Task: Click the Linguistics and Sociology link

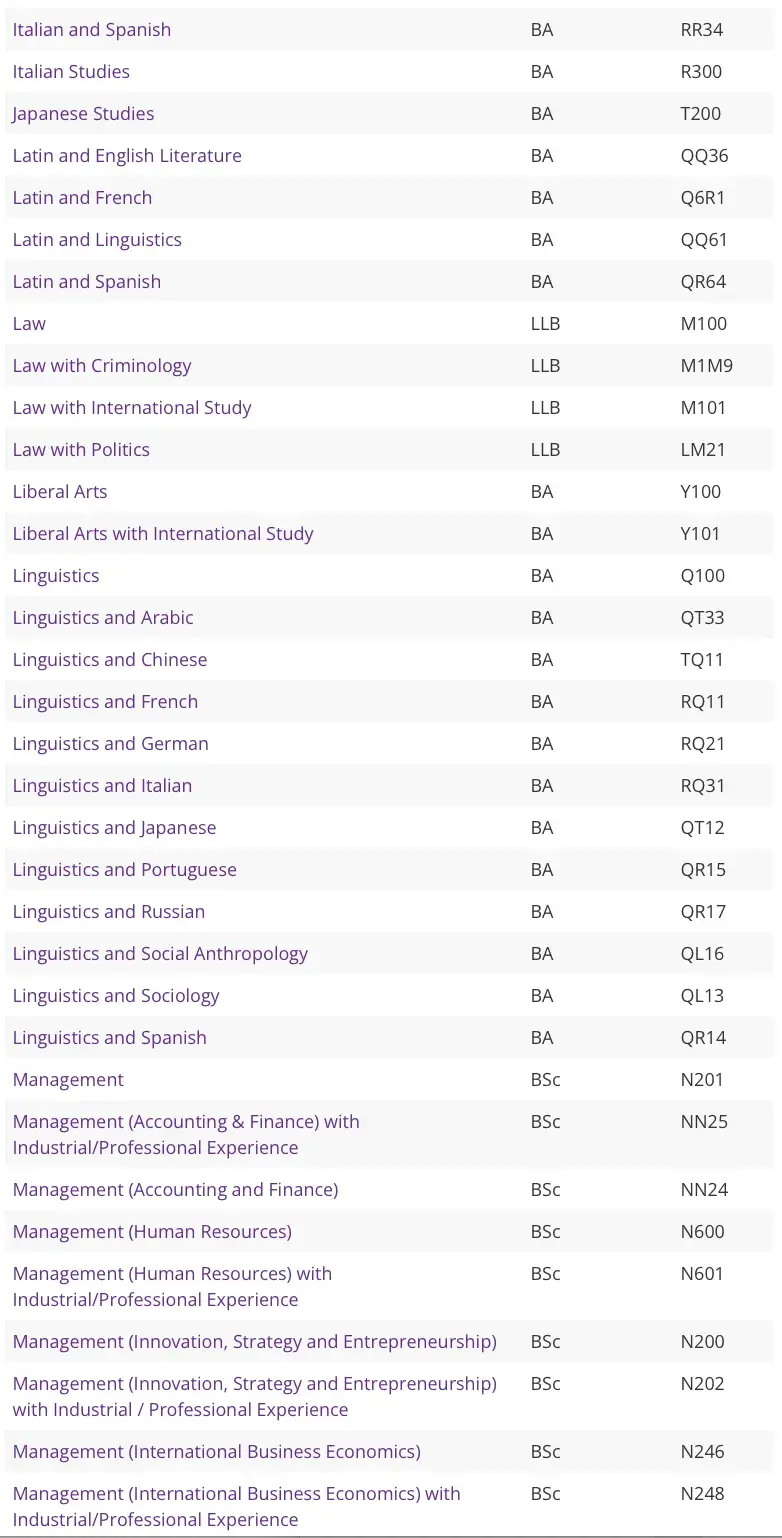Action: (116, 996)
